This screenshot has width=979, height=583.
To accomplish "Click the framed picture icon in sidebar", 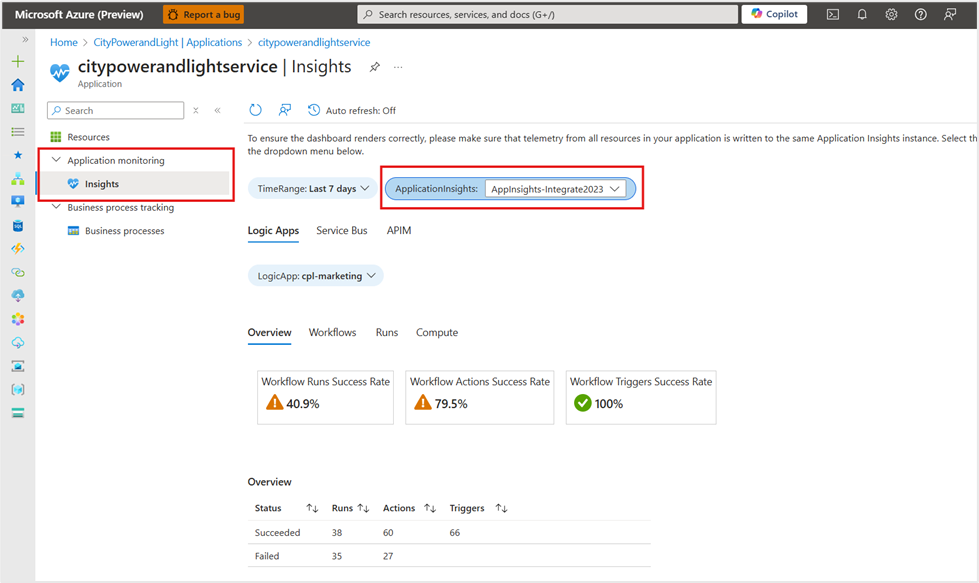I will coord(18,366).
